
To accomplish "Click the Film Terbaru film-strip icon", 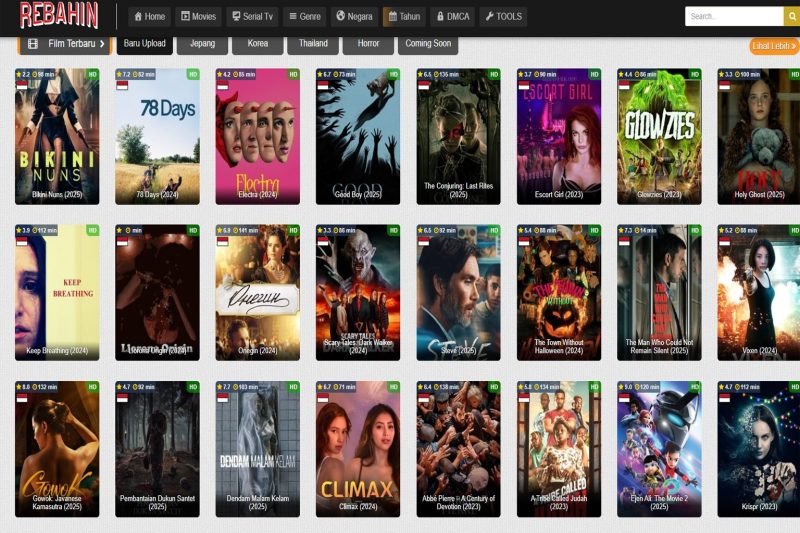I will [x=33, y=44].
